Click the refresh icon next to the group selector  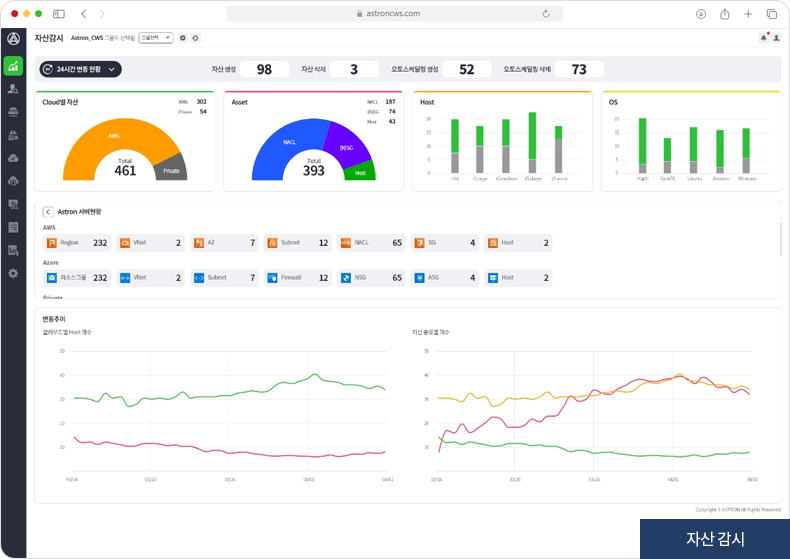(x=195, y=38)
